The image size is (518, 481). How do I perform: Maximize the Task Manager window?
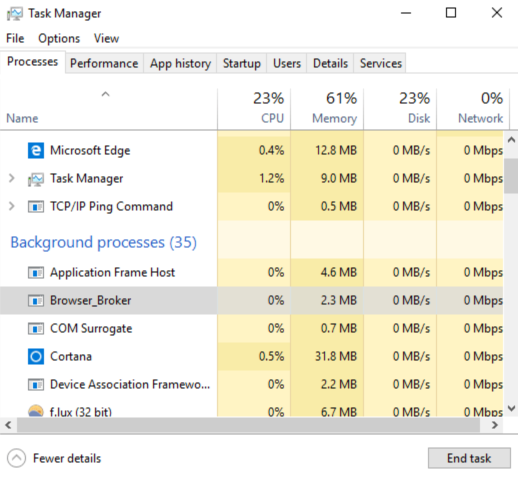tap(451, 13)
